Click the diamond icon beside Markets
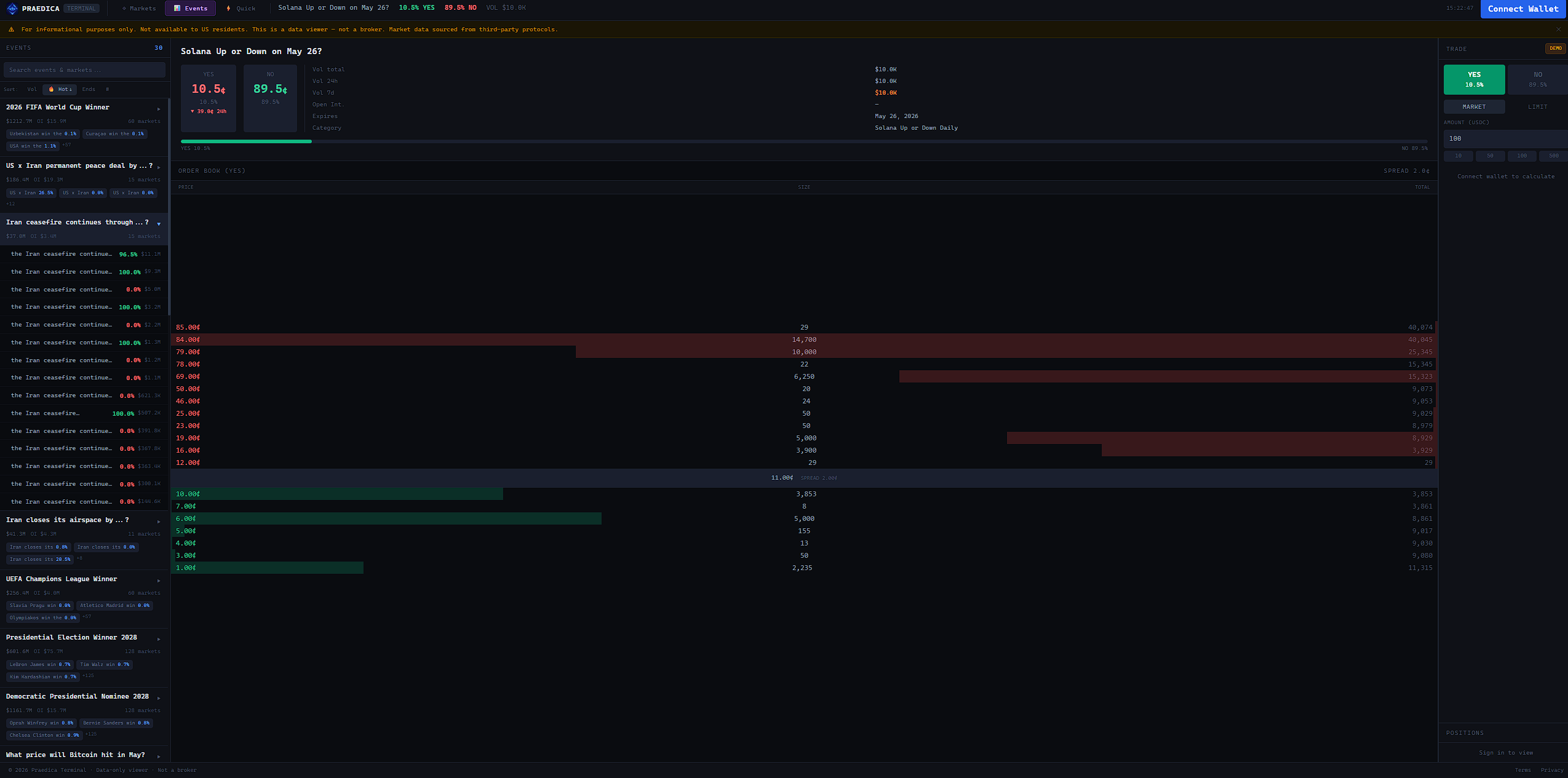This screenshot has width=1568, height=778. pos(124,9)
